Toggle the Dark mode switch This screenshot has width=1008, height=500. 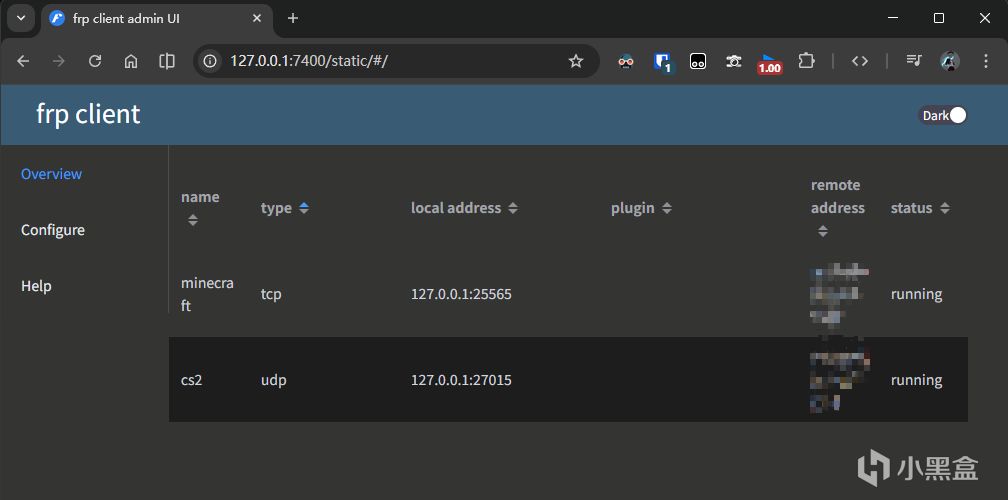coord(942,116)
